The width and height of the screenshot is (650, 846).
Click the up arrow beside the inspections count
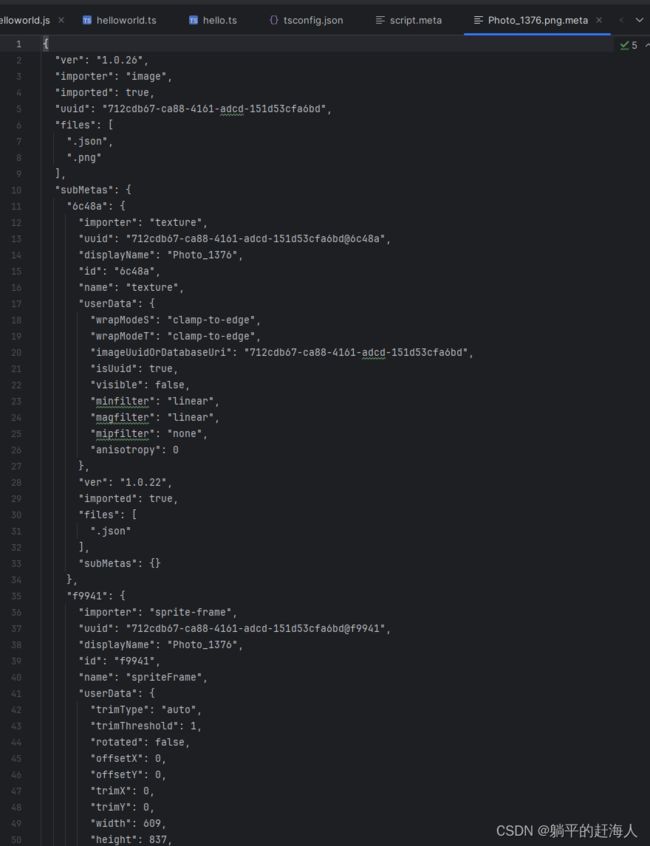(x=647, y=45)
